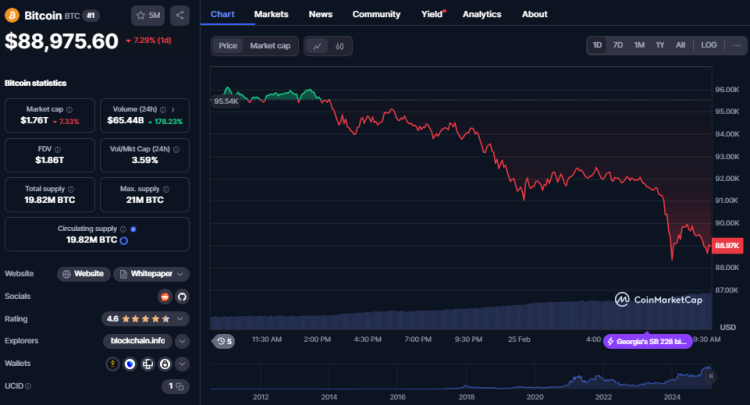Open the GitHub social link
Screen dimensions: 750x405
pyautogui.click(x=181, y=296)
